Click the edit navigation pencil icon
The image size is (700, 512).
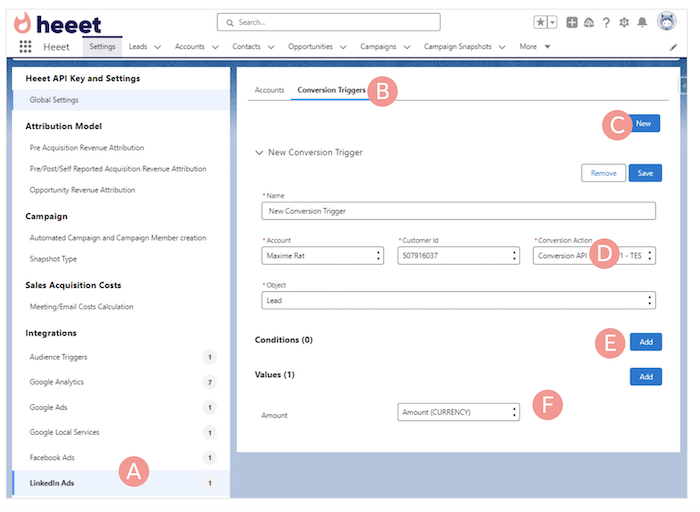[x=673, y=47]
